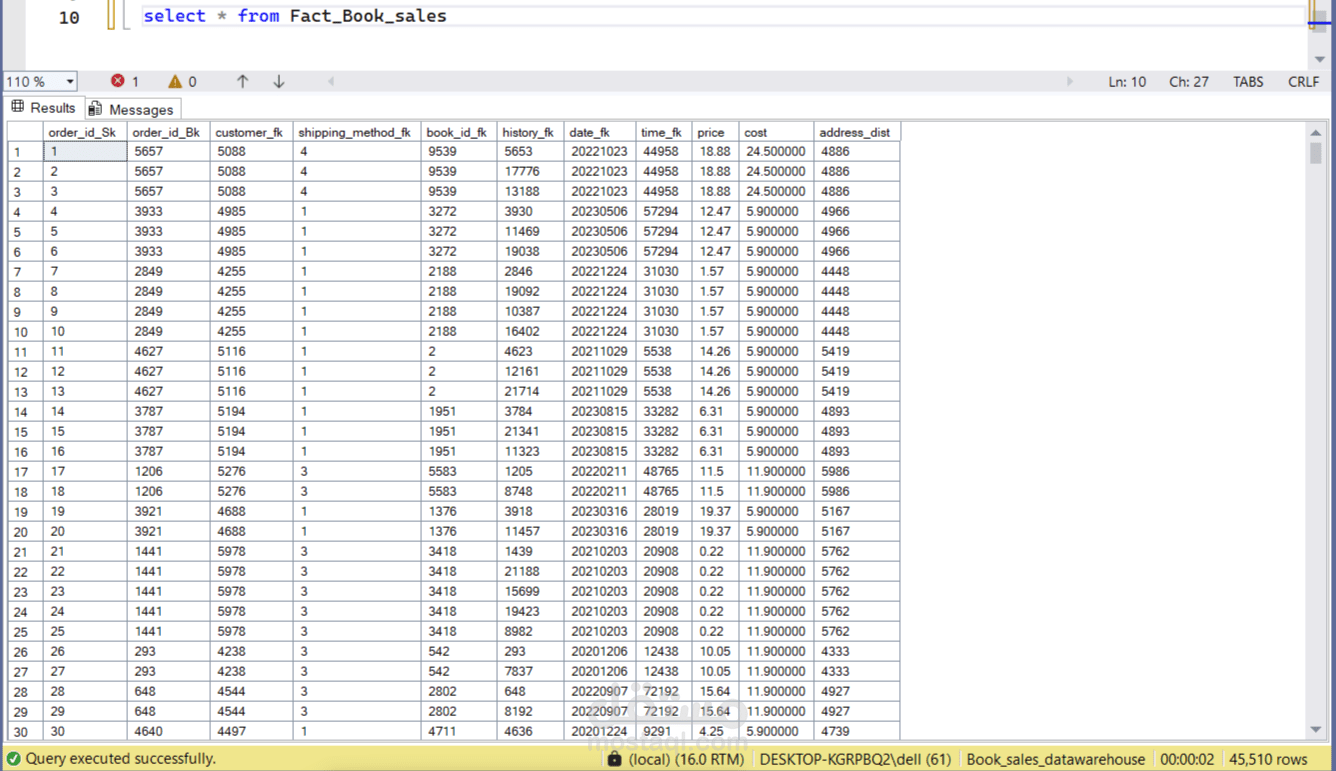Click history_fk cell '4636' in row 30
The height and width of the screenshot is (771, 1336).
pos(530,732)
